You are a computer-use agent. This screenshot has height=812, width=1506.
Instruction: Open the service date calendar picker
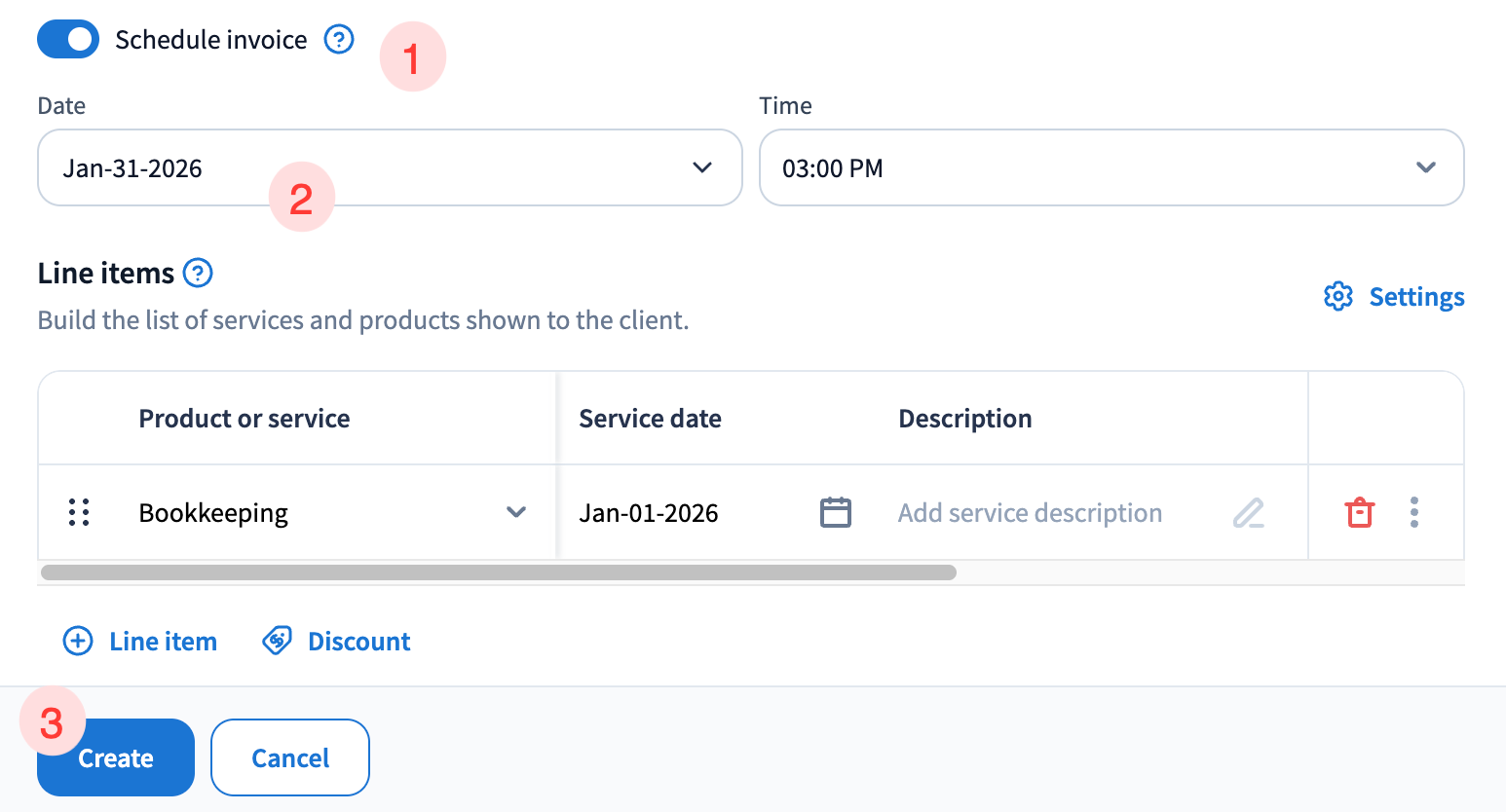pos(835,512)
